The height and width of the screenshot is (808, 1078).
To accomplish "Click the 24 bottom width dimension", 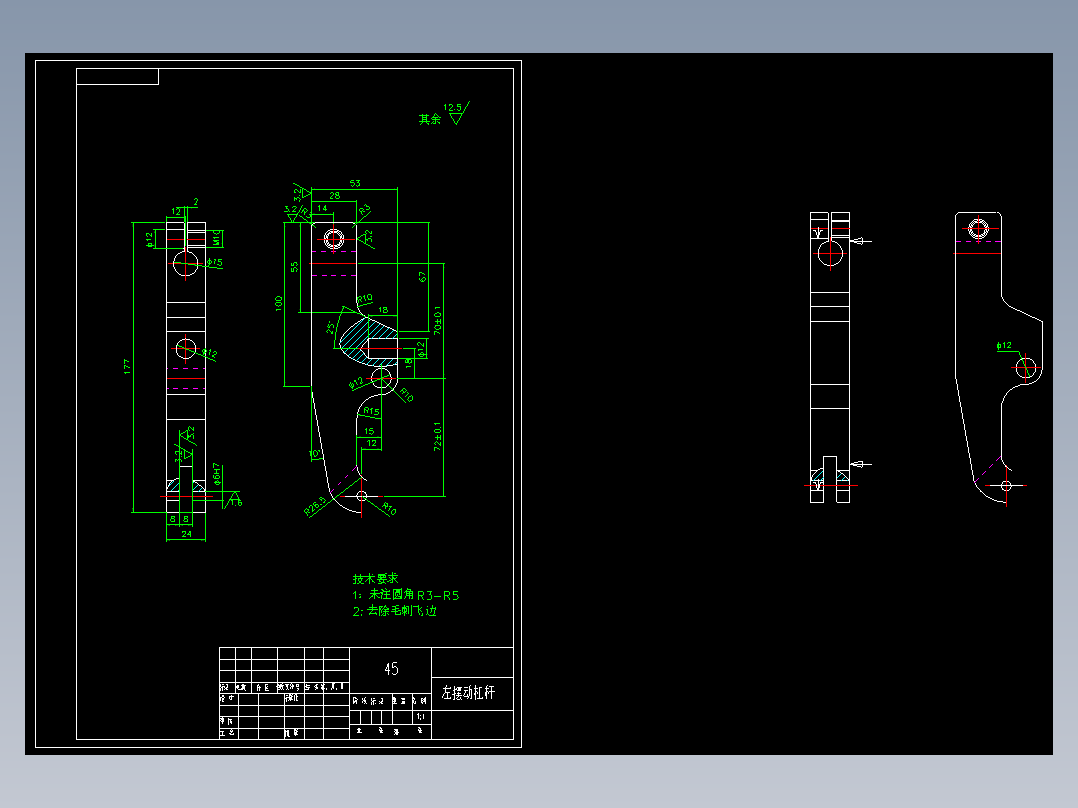I will click(x=186, y=534).
